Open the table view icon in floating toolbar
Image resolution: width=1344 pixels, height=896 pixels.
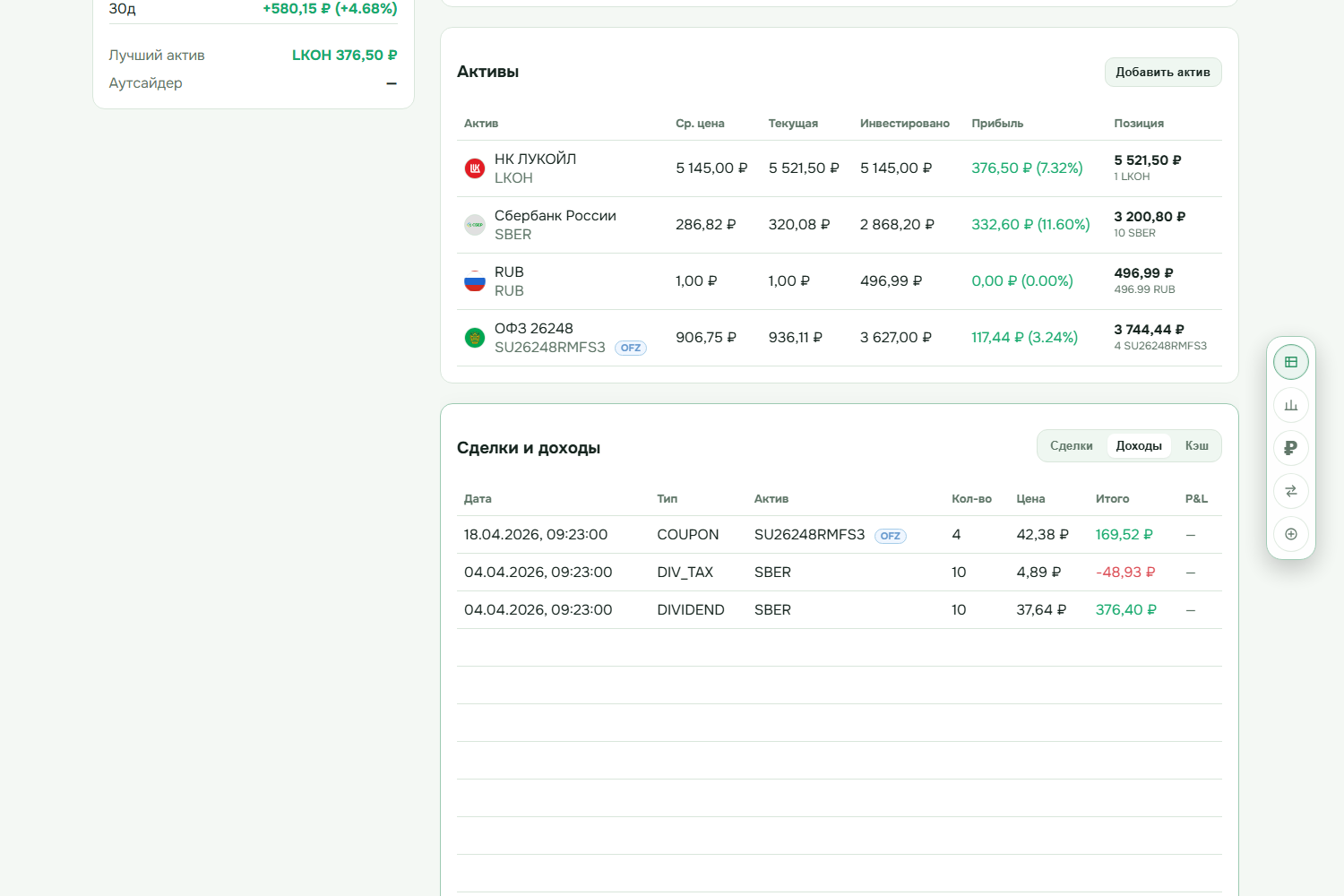(1291, 362)
